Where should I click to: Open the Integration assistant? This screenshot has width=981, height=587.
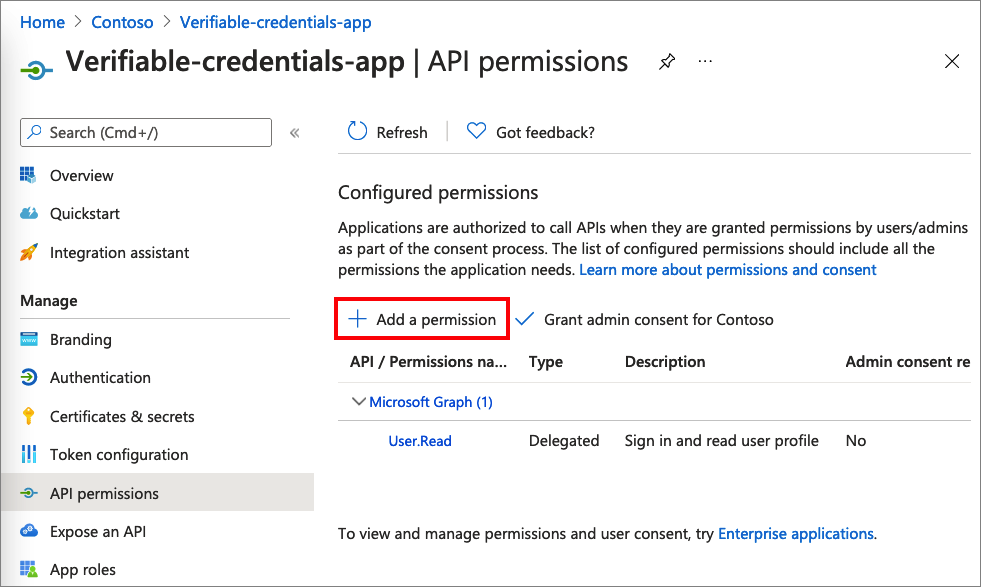[x=118, y=252]
